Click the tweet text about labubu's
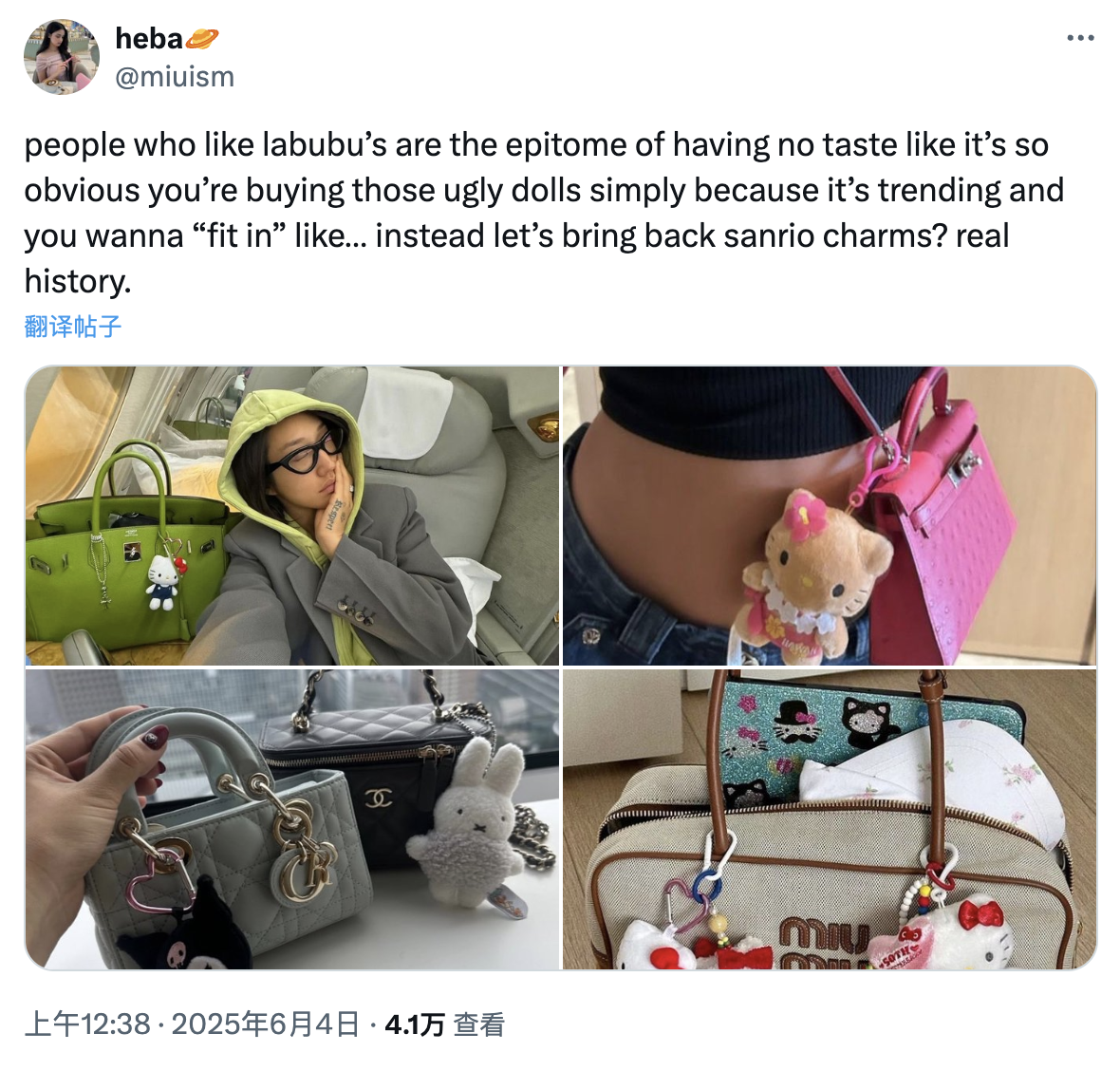 point(544,213)
